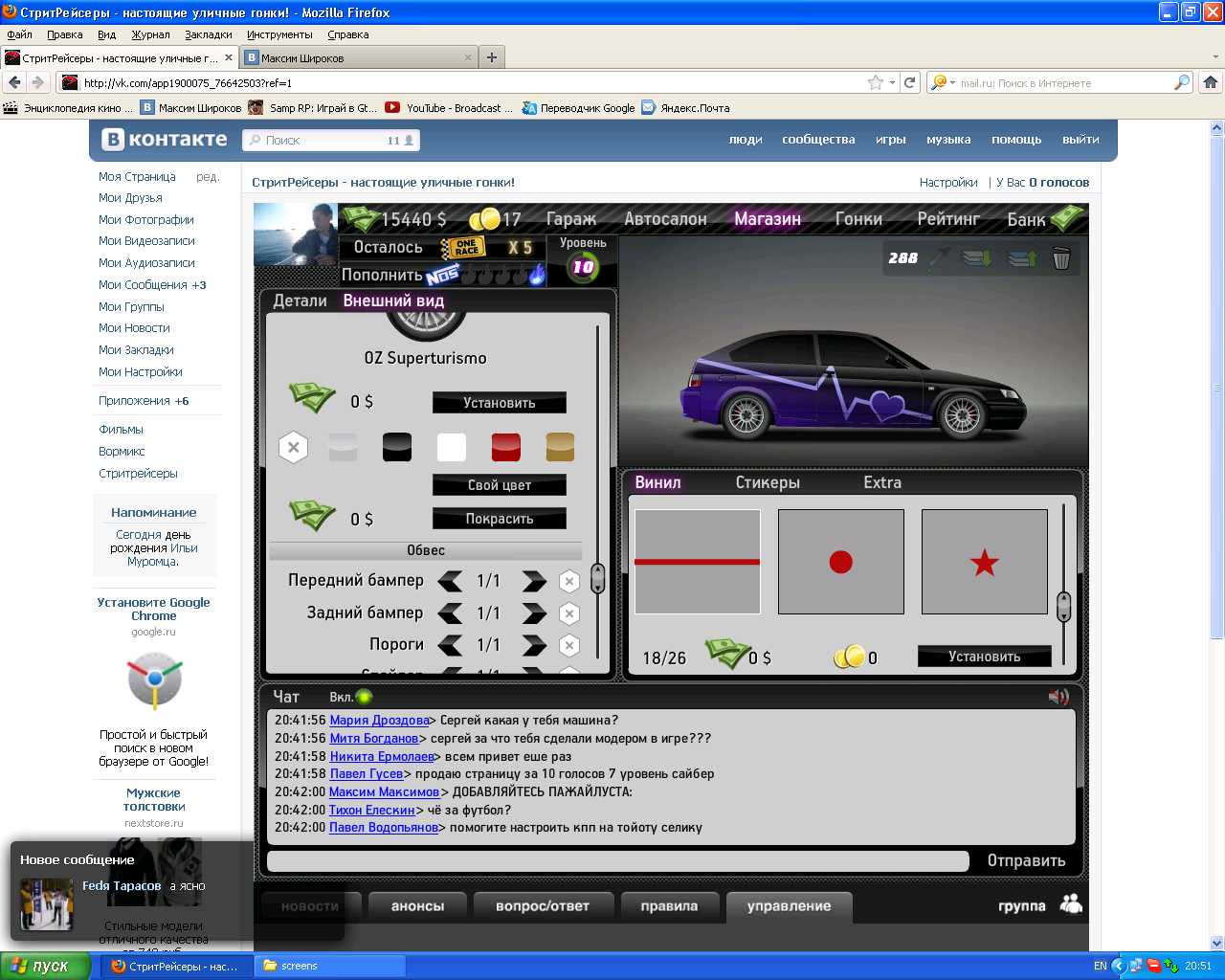Select the gold rim color swatch

560,447
